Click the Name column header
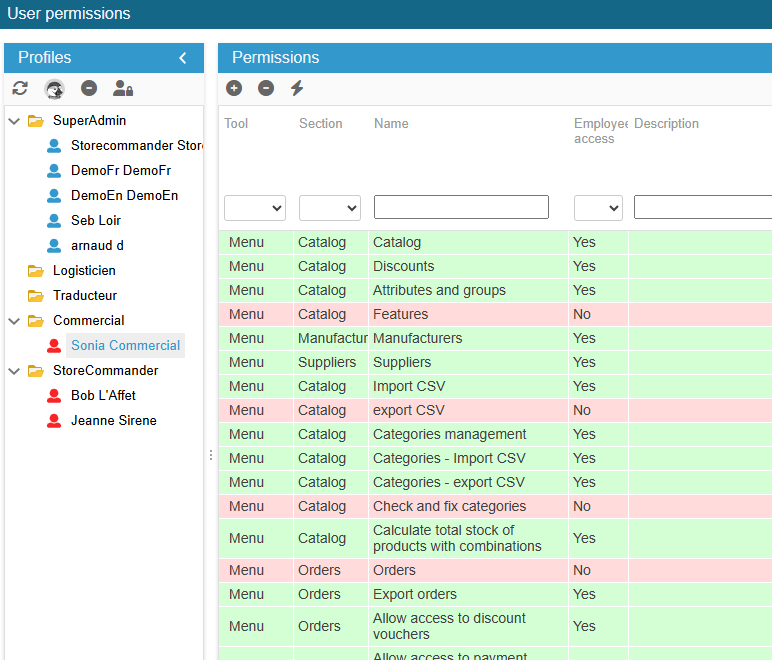The width and height of the screenshot is (772, 660). coord(391,124)
